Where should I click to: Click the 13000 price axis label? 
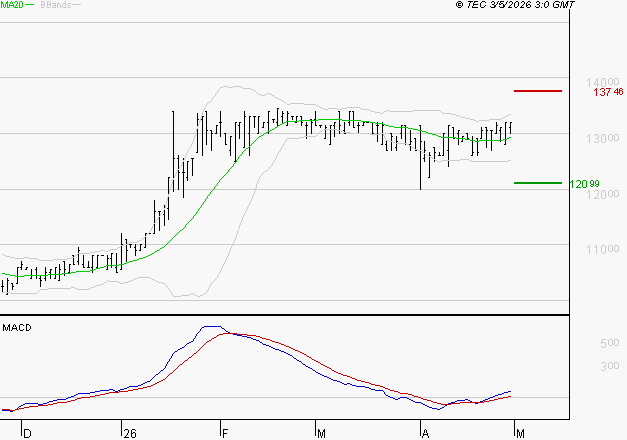[603, 138]
